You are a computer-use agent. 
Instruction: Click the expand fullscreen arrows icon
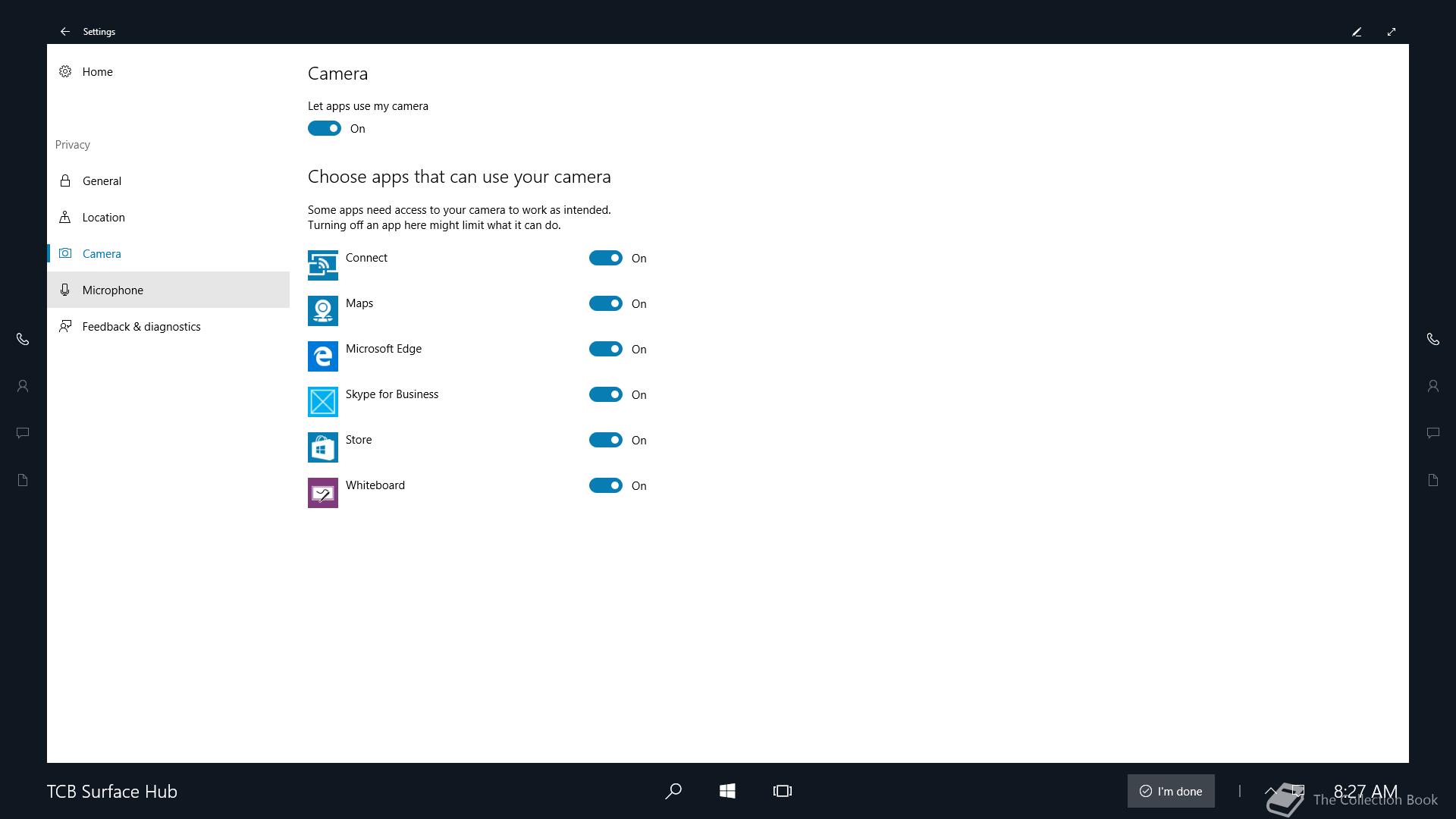coord(1392,32)
